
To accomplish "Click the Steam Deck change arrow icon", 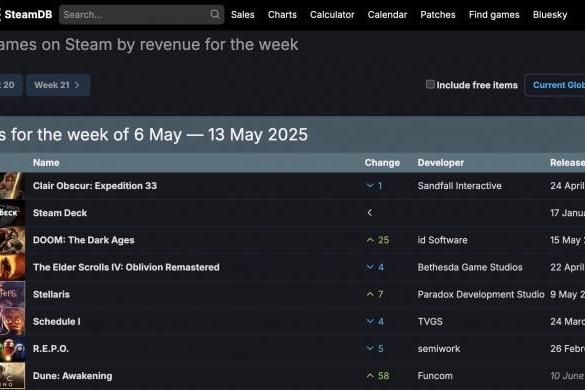I will (370, 213).
